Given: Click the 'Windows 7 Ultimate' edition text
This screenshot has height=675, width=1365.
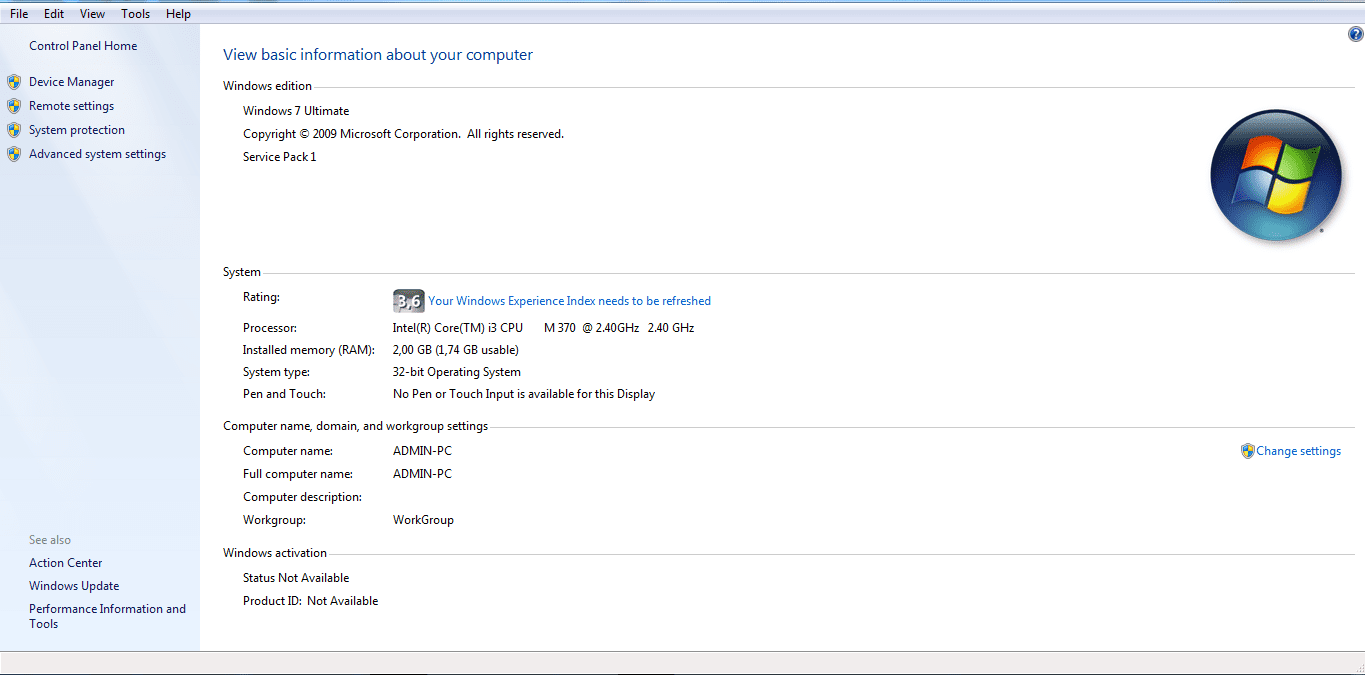Looking at the screenshot, I should click(x=296, y=111).
